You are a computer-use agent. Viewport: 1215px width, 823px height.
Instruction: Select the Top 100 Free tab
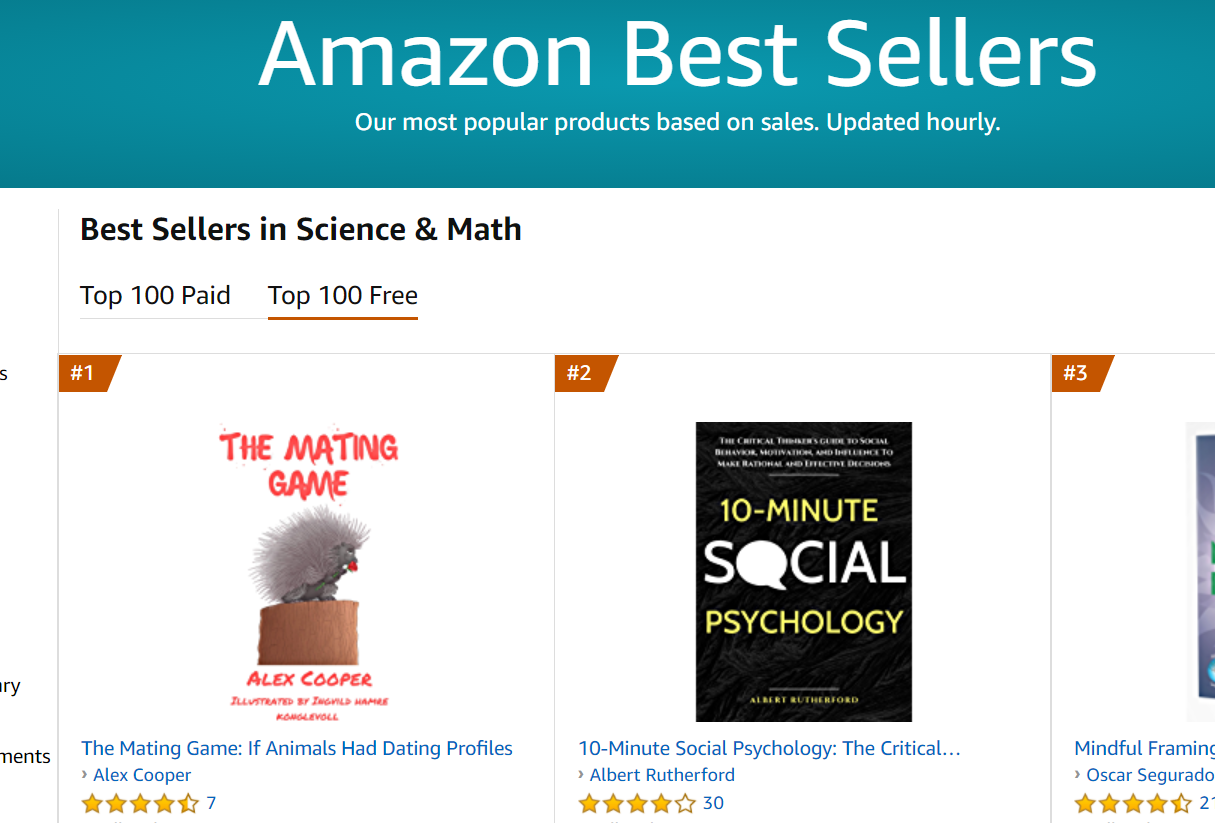(342, 295)
